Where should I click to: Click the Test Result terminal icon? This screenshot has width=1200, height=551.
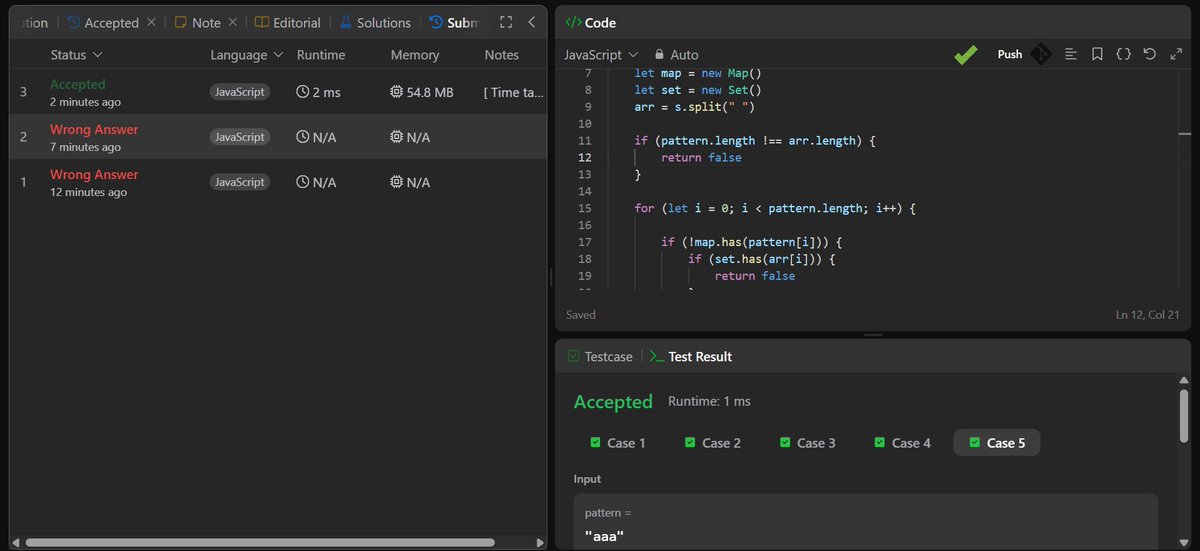(657, 357)
